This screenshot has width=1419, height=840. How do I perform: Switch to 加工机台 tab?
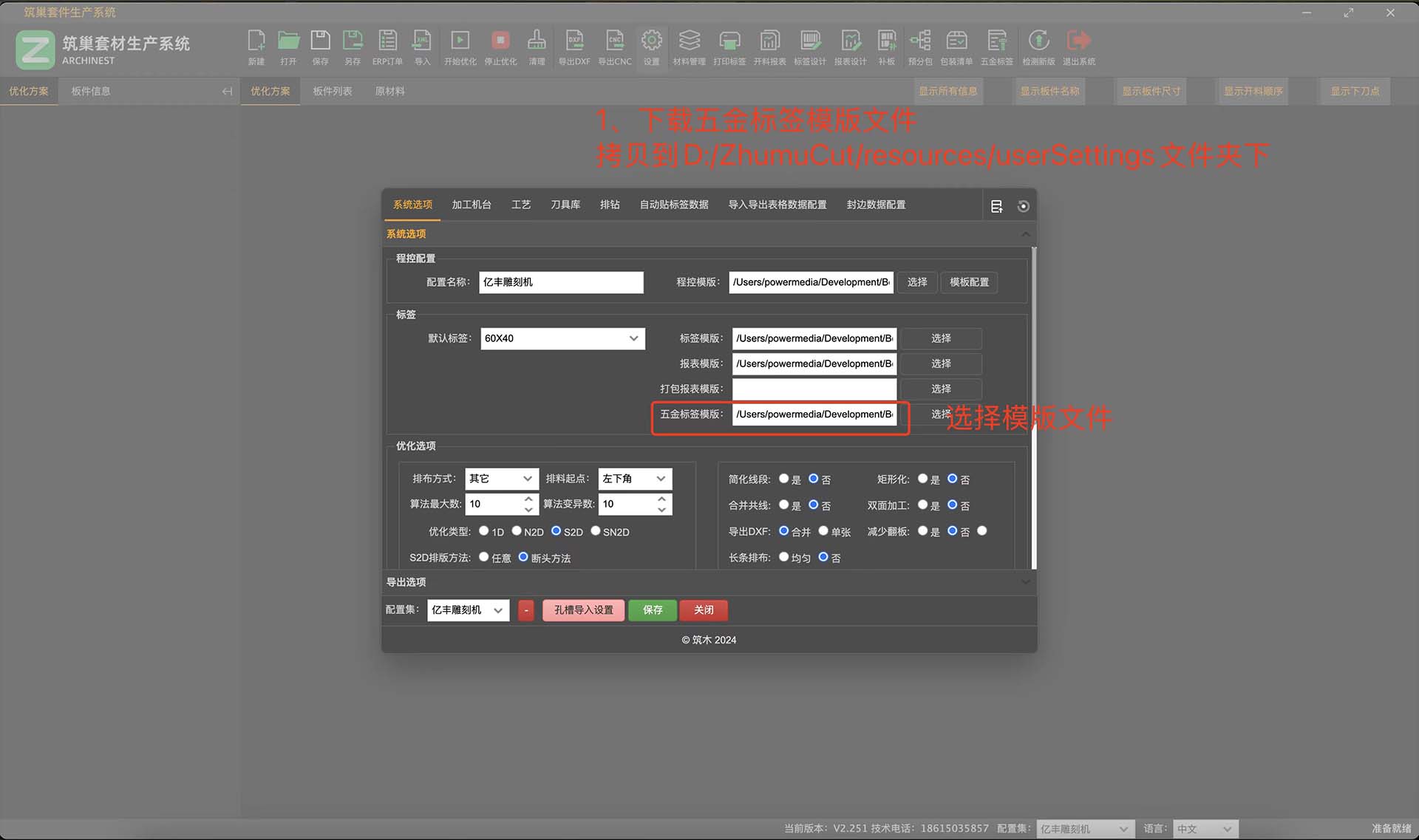pyautogui.click(x=472, y=205)
